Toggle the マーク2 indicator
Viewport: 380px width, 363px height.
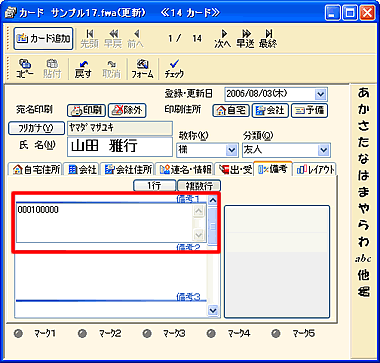click(82, 333)
